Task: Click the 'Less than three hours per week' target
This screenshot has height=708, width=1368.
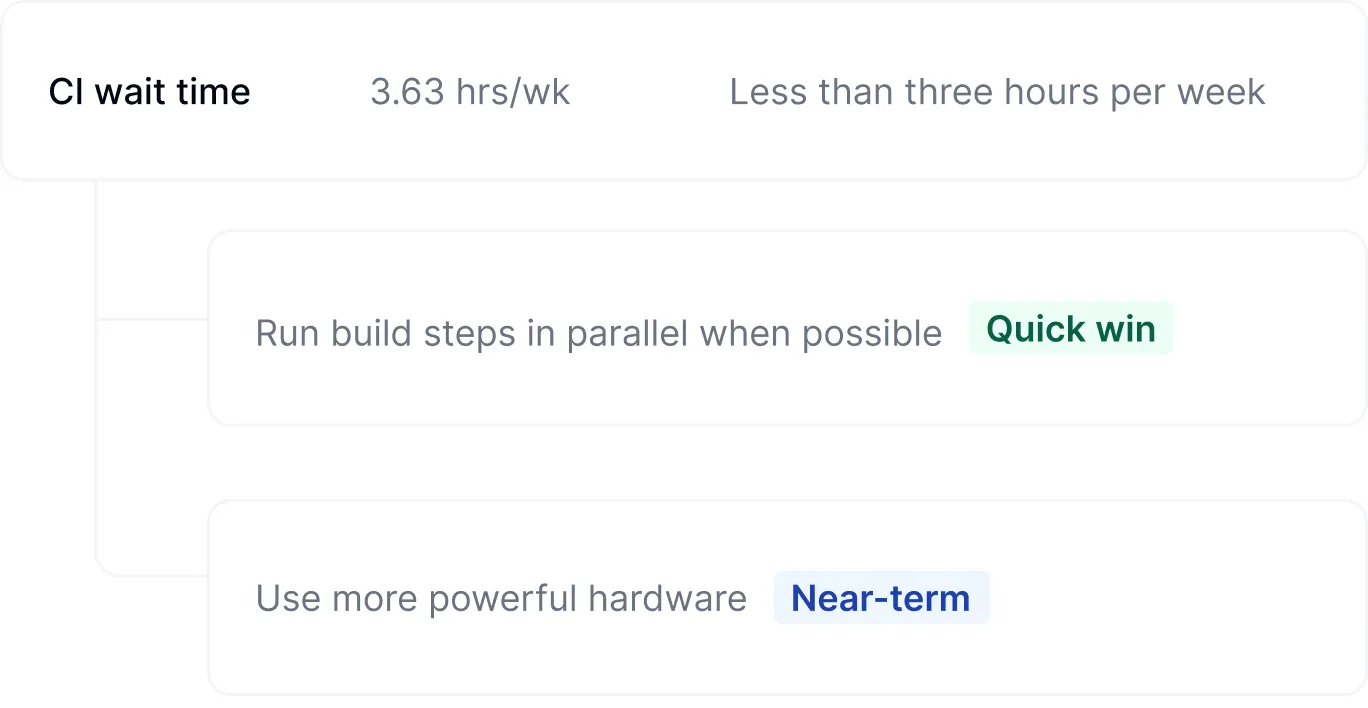Action: click(x=997, y=92)
